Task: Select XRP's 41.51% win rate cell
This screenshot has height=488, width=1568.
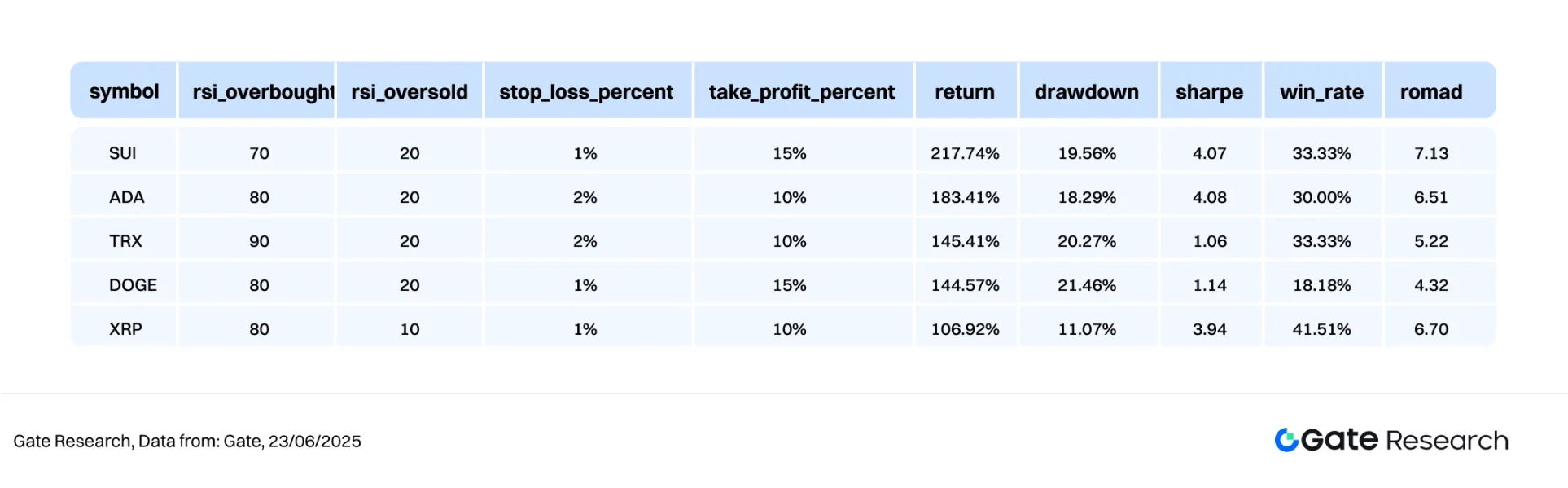Action: (1322, 329)
